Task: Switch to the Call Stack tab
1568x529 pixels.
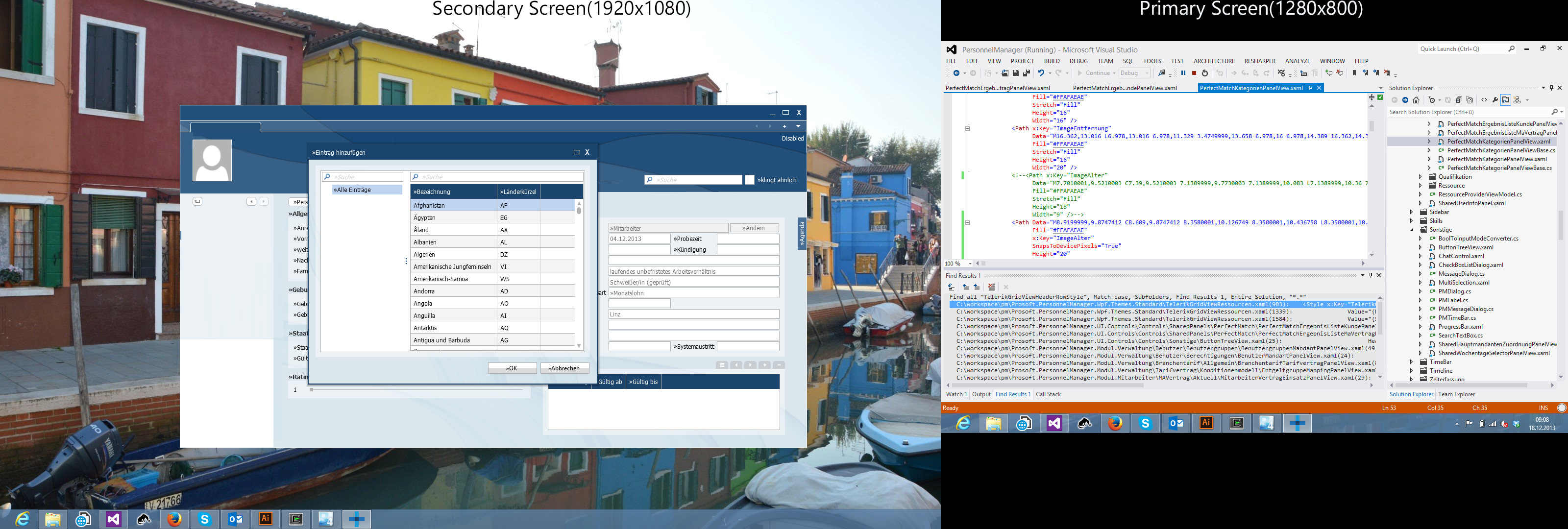Action: pyautogui.click(x=1048, y=394)
